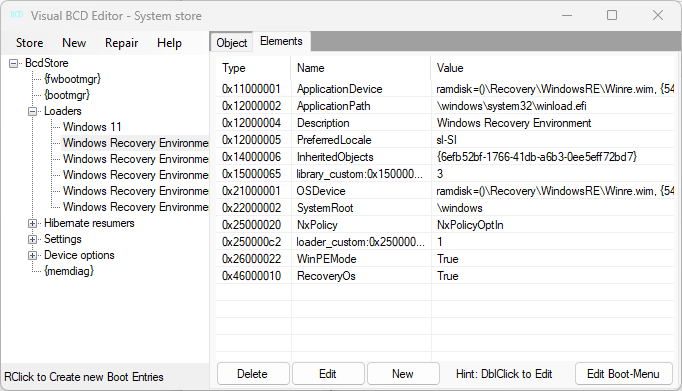Minimize the Visual BCD Editor window
Image resolution: width=682 pixels, height=391 pixels.
click(567, 15)
